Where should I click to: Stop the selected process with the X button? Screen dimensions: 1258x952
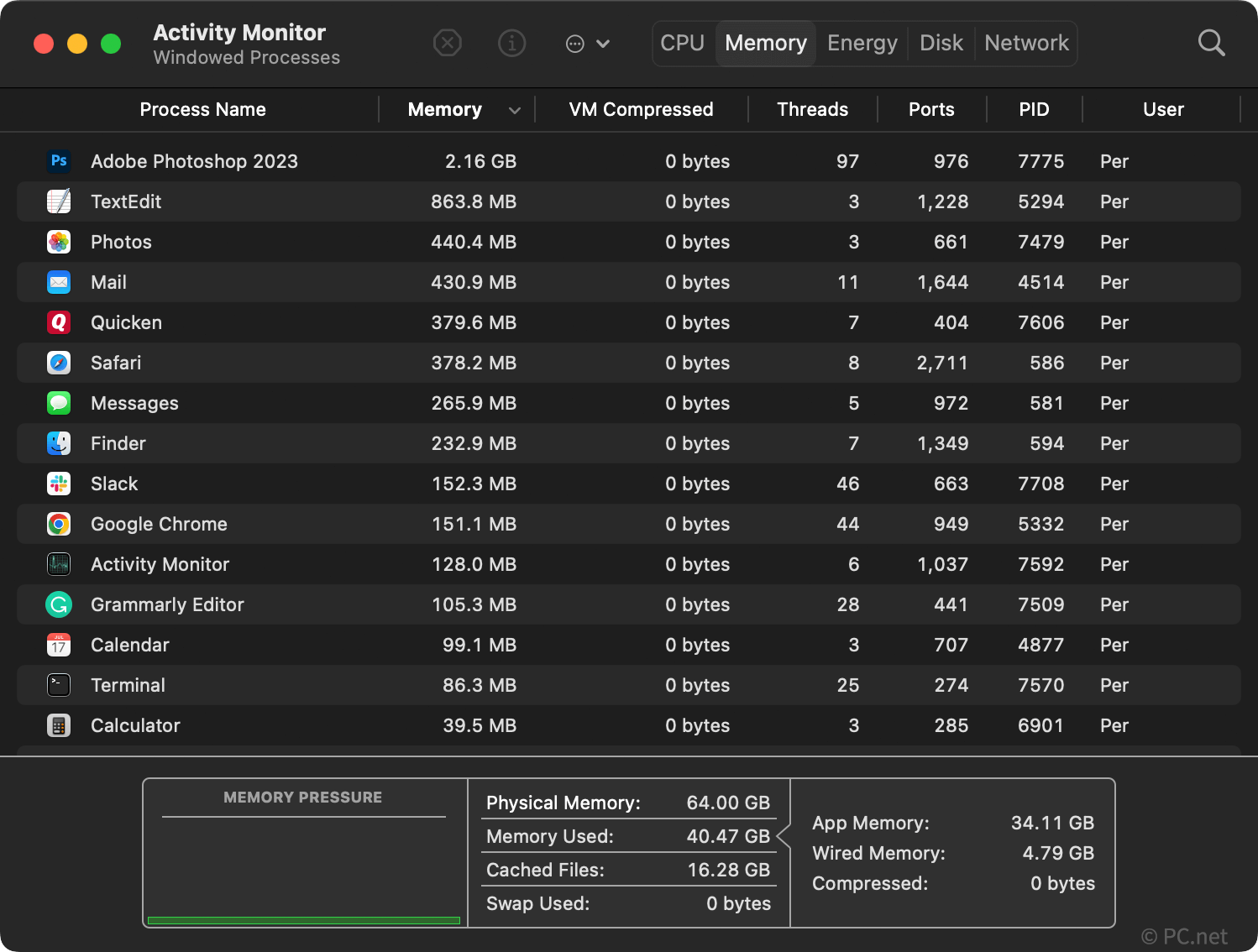click(x=448, y=43)
